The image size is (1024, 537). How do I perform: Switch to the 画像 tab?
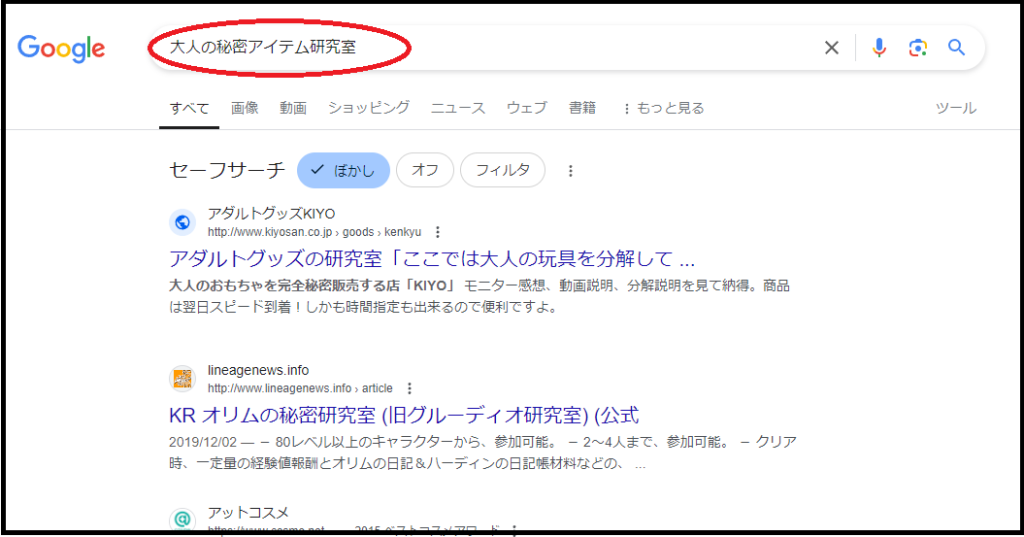tap(245, 108)
